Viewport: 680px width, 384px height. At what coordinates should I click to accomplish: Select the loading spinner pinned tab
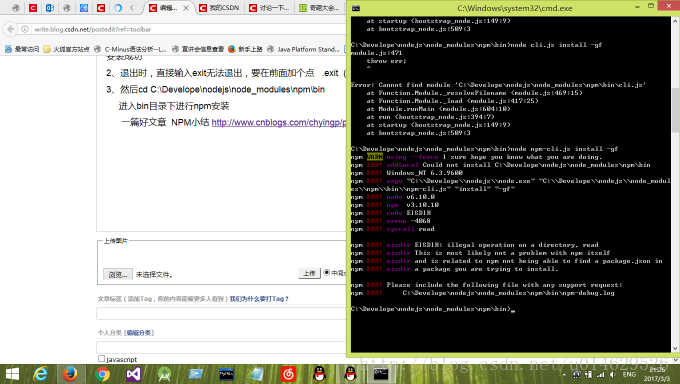point(118,8)
